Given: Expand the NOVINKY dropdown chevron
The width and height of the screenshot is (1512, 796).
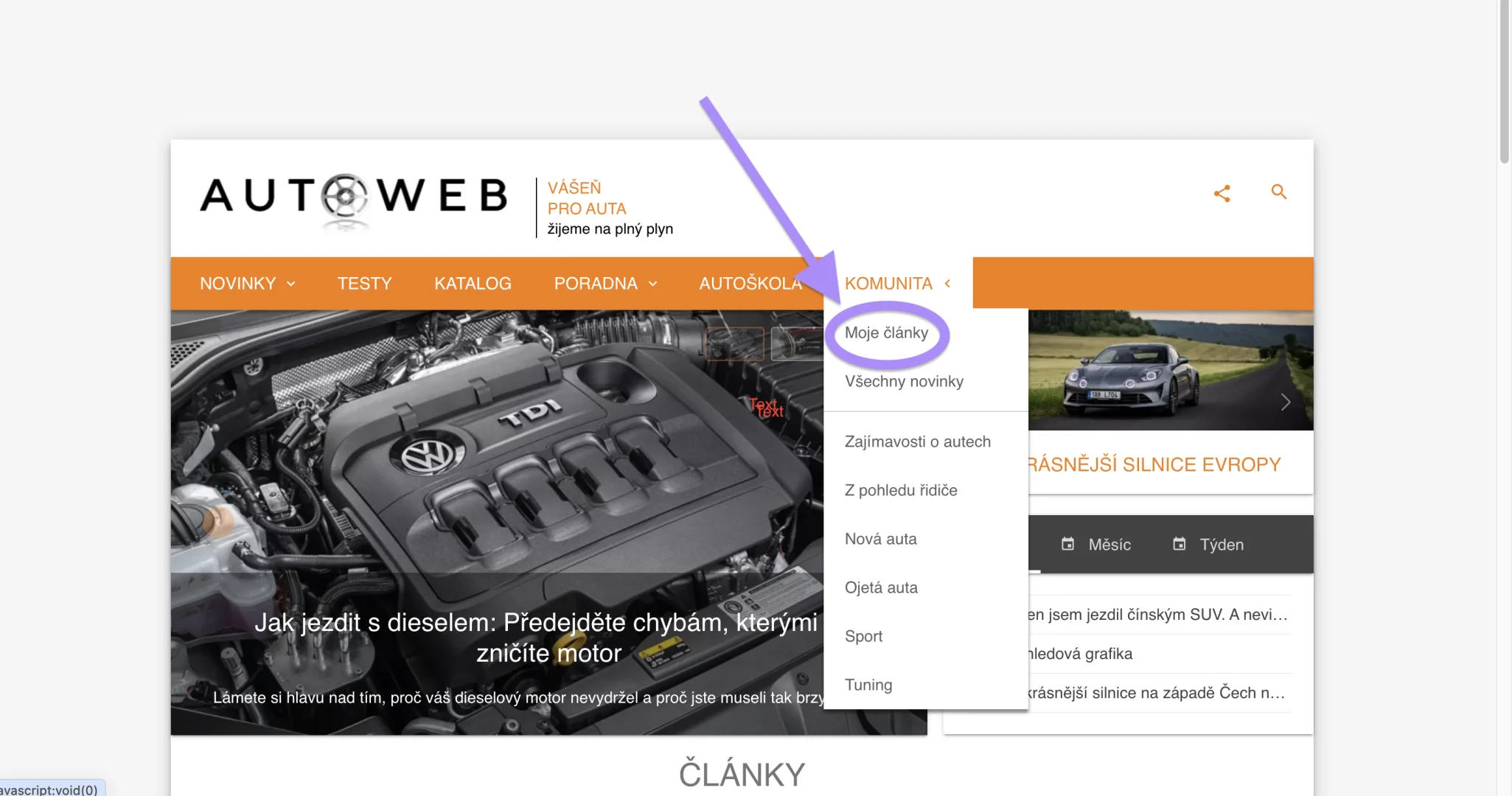Looking at the screenshot, I should click(x=291, y=284).
